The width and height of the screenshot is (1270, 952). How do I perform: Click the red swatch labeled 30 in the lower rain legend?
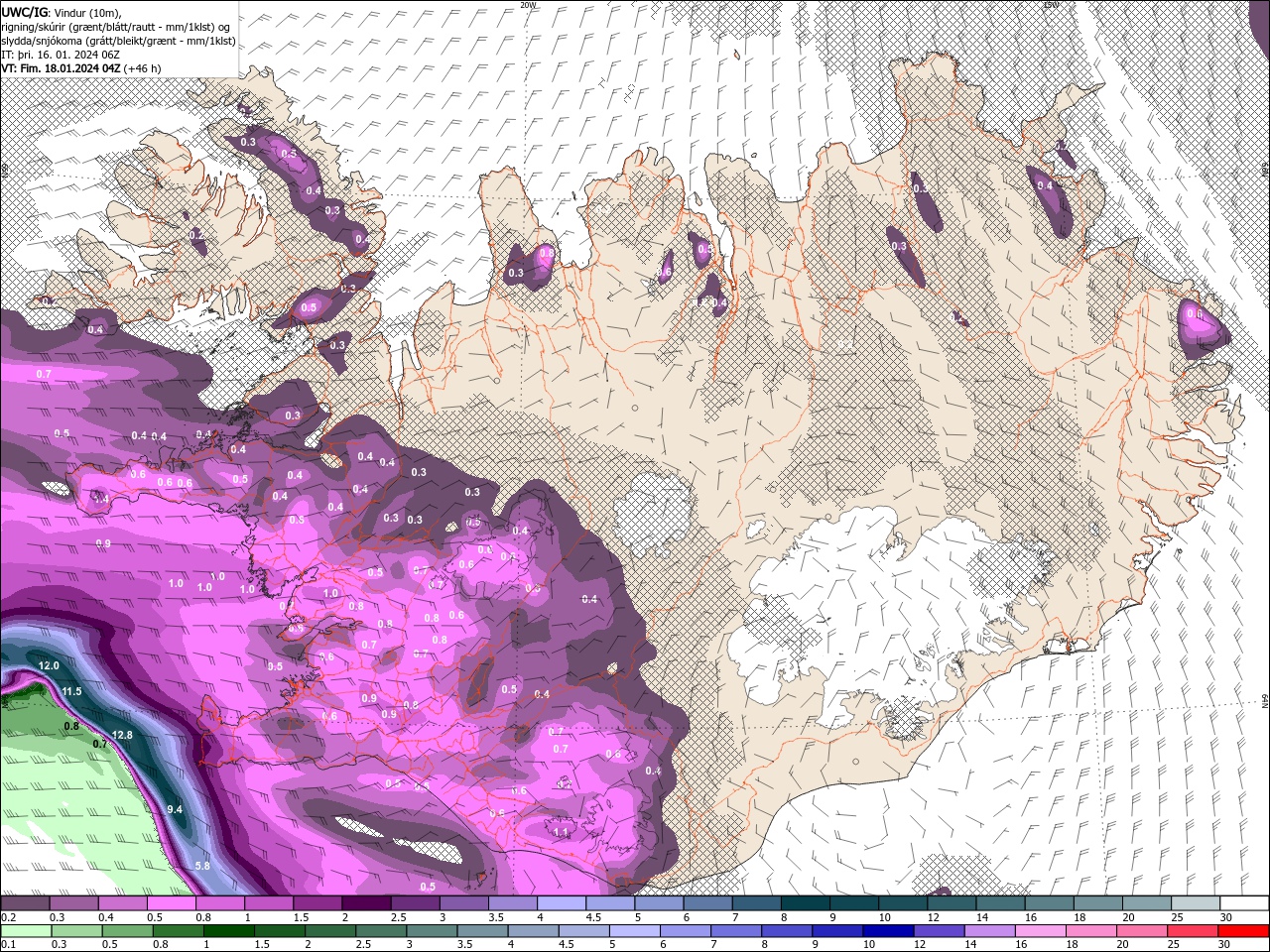click(1244, 931)
